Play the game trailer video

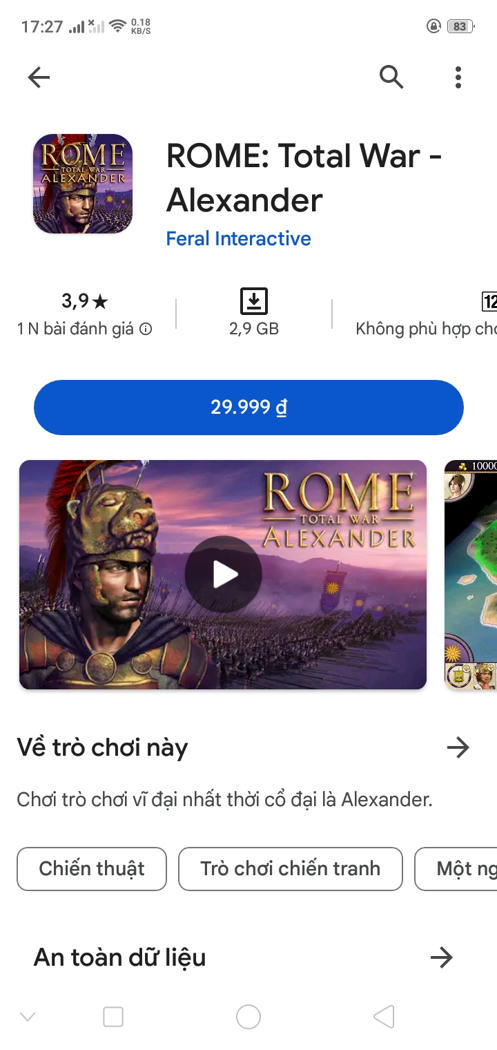pyautogui.click(x=223, y=574)
